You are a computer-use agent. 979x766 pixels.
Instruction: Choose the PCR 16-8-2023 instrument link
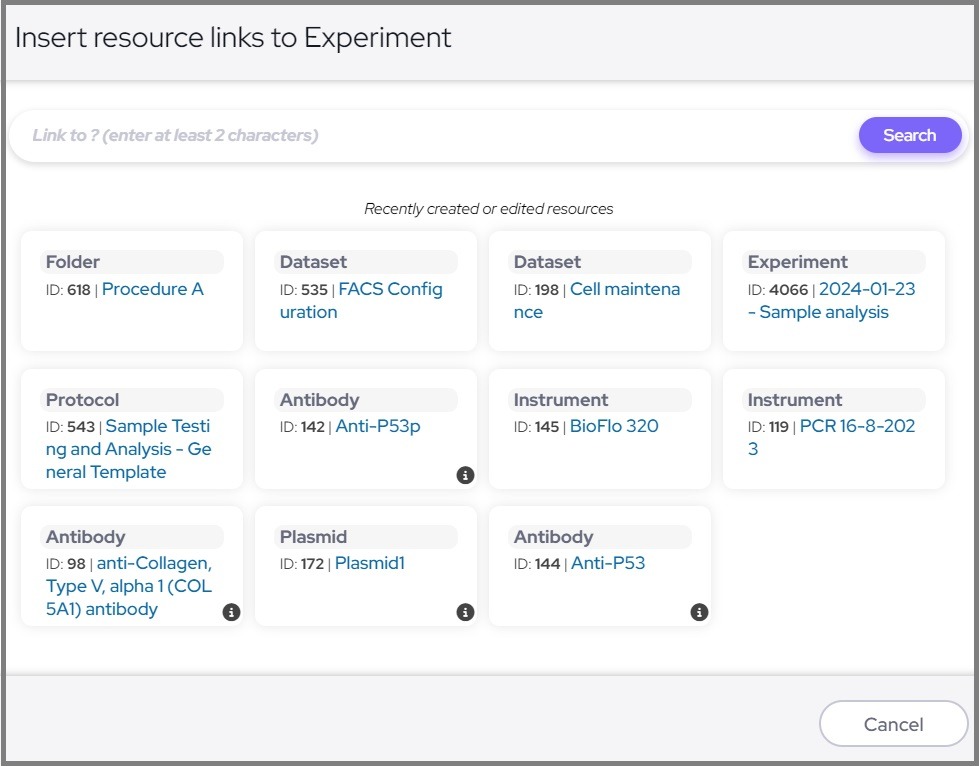pos(856,427)
